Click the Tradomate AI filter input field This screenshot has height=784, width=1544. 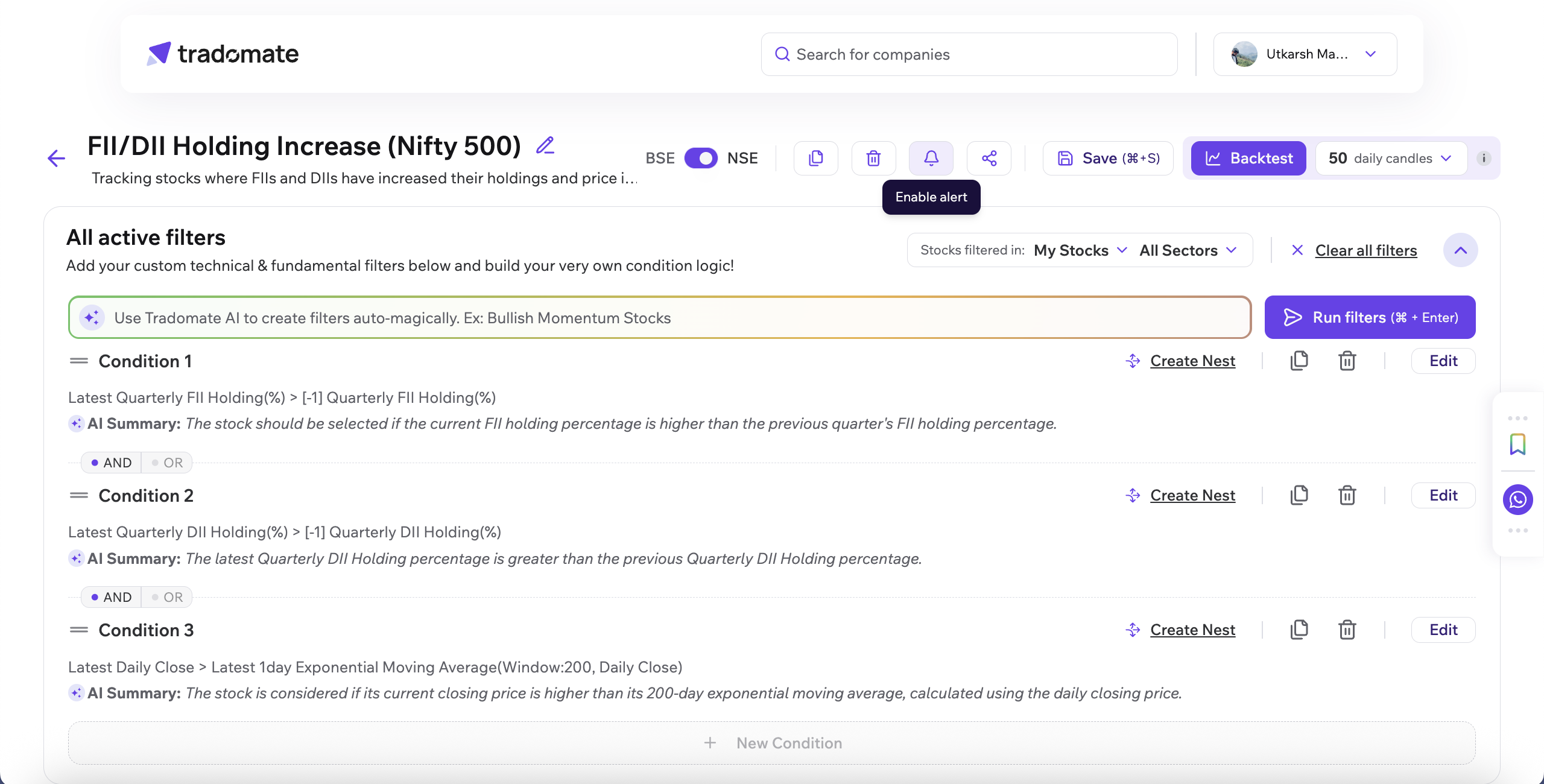coord(663,318)
